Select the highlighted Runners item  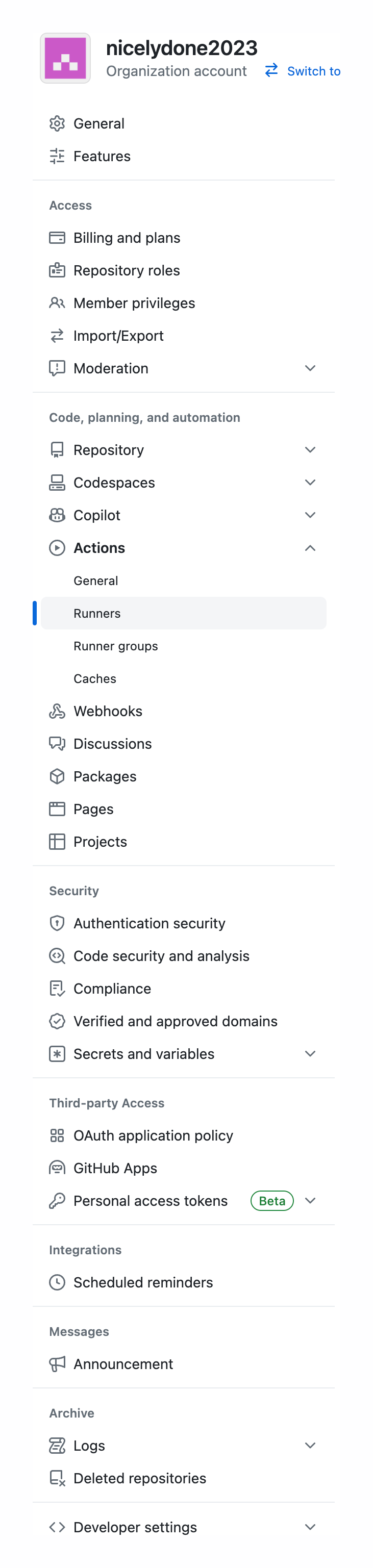pos(97,613)
